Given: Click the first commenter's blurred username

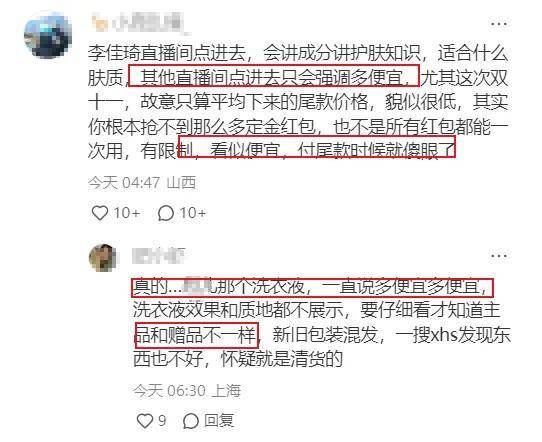Looking at the screenshot, I should click(x=141, y=24).
